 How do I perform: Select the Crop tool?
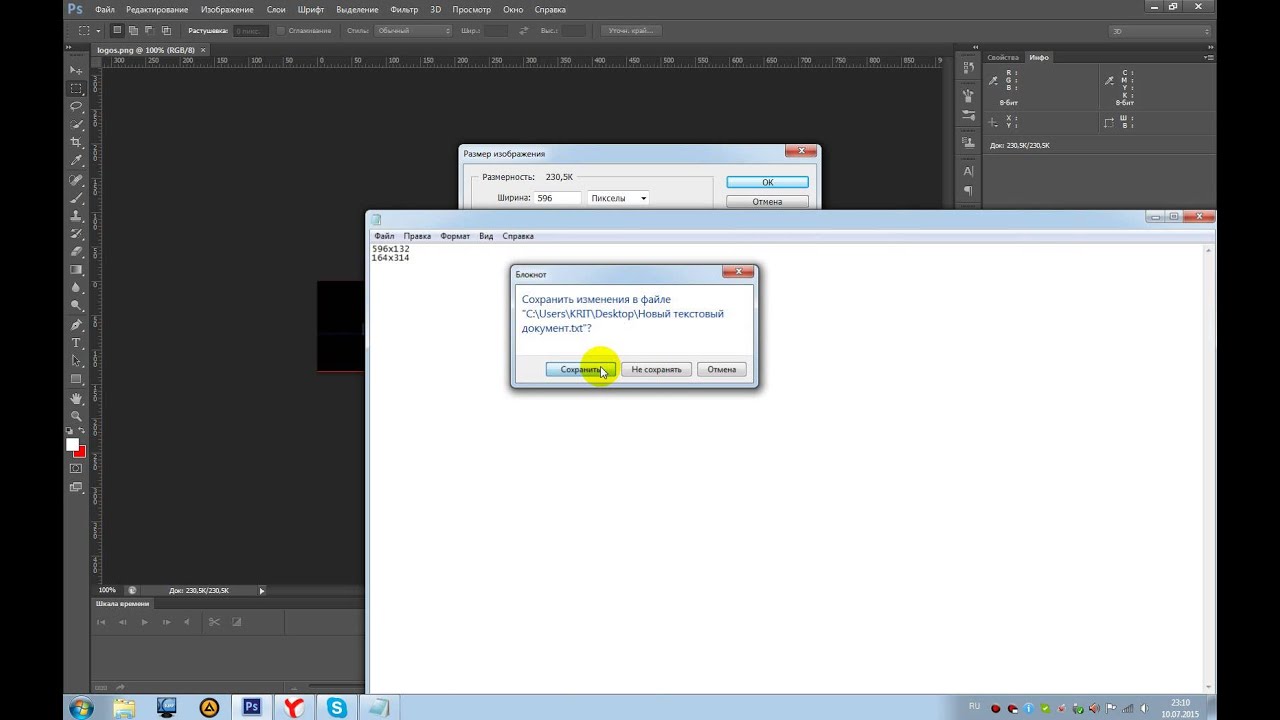[76, 142]
